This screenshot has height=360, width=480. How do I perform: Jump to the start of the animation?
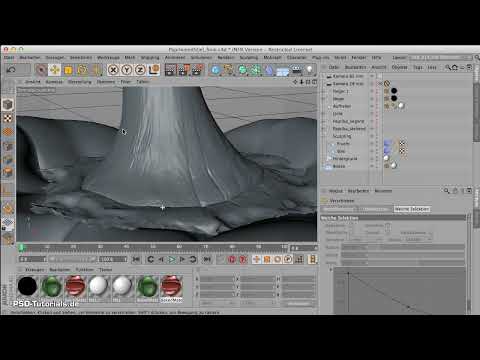pos(136,259)
